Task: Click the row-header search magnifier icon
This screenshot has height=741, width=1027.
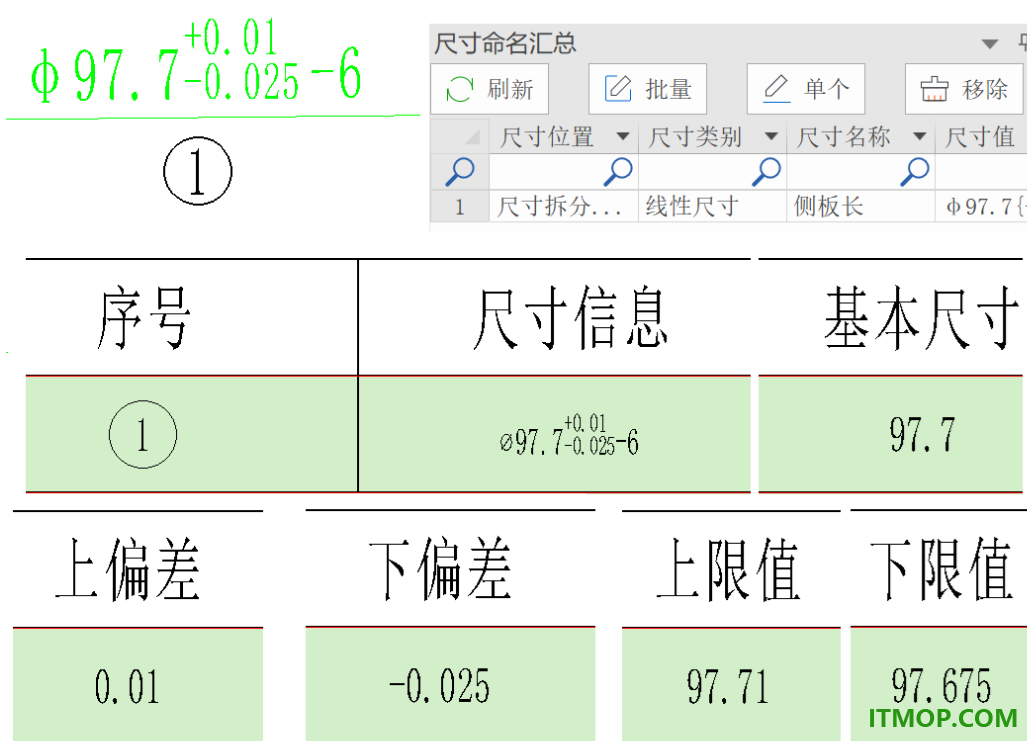Action: tap(460, 172)
